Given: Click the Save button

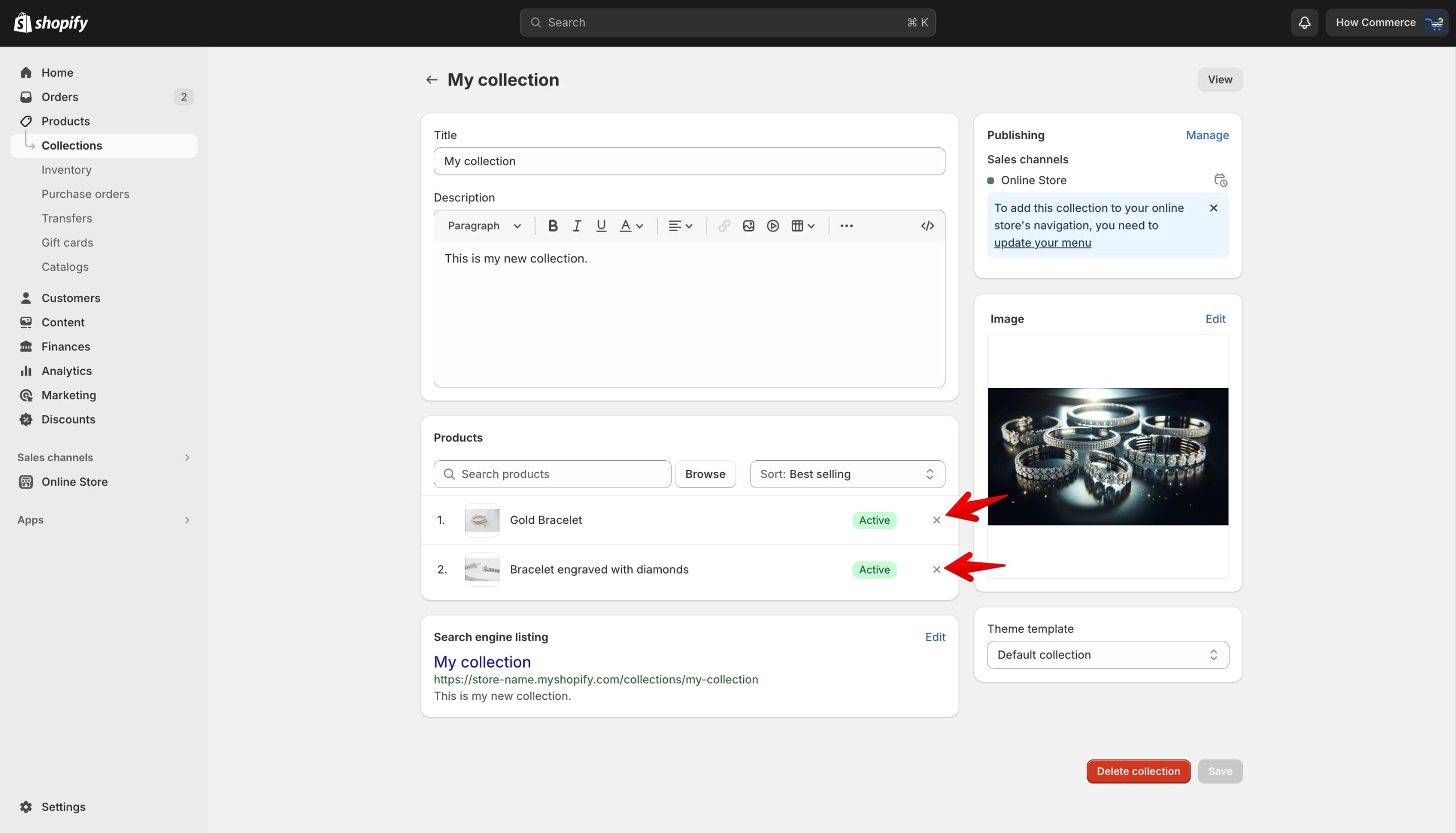Looking at the screenshot, I should tap(1220, 771).
